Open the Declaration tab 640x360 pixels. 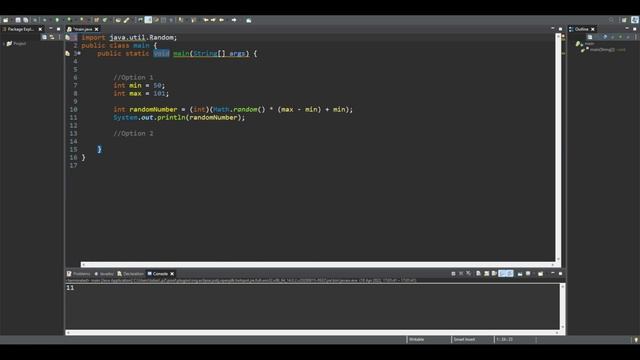131,274
